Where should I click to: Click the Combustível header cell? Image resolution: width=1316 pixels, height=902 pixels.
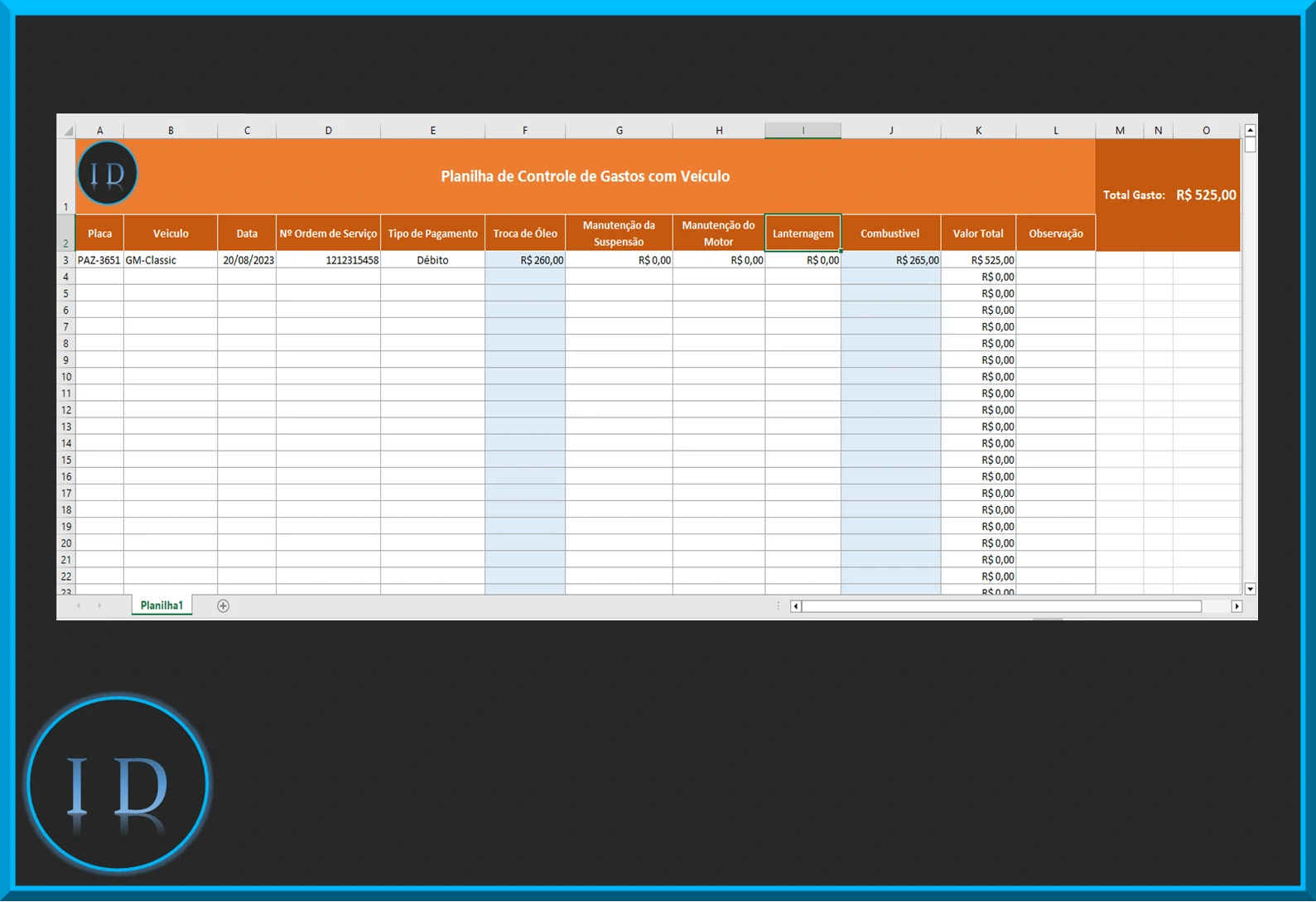click(x=891, y=234)
